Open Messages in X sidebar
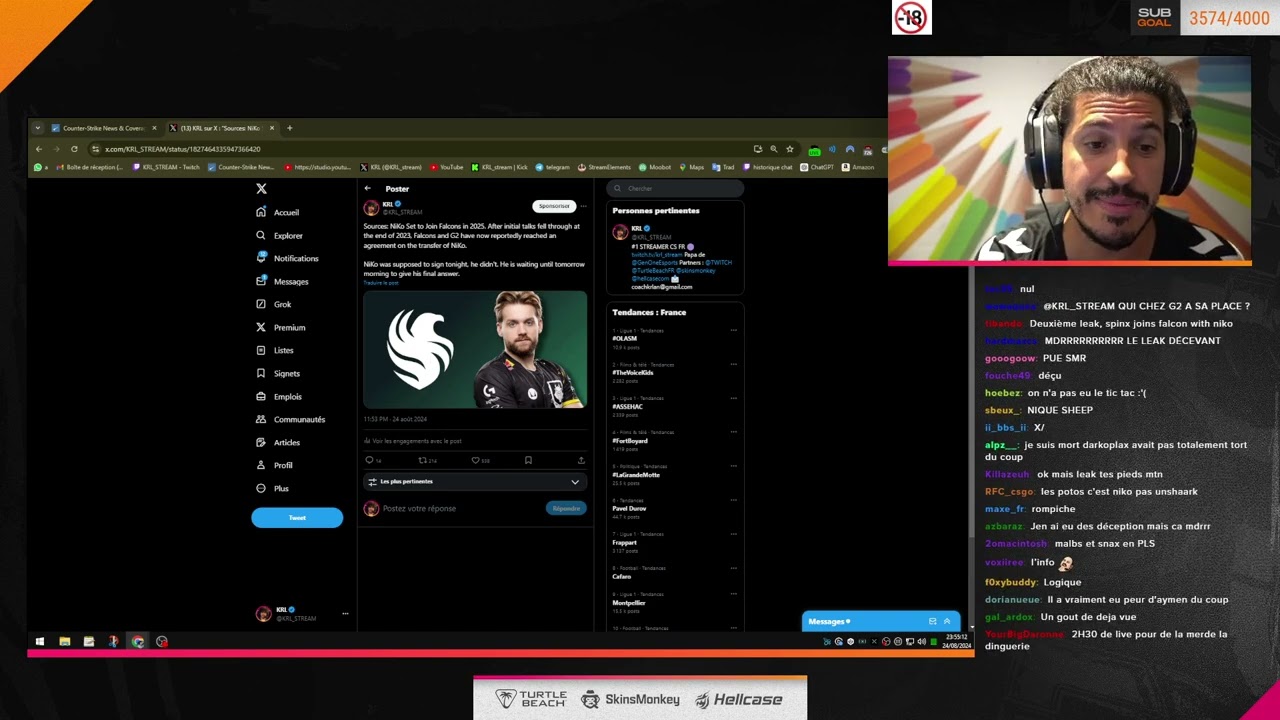Image resolution: width=1280 pixels, height=720 pixels. coord(282,281)
